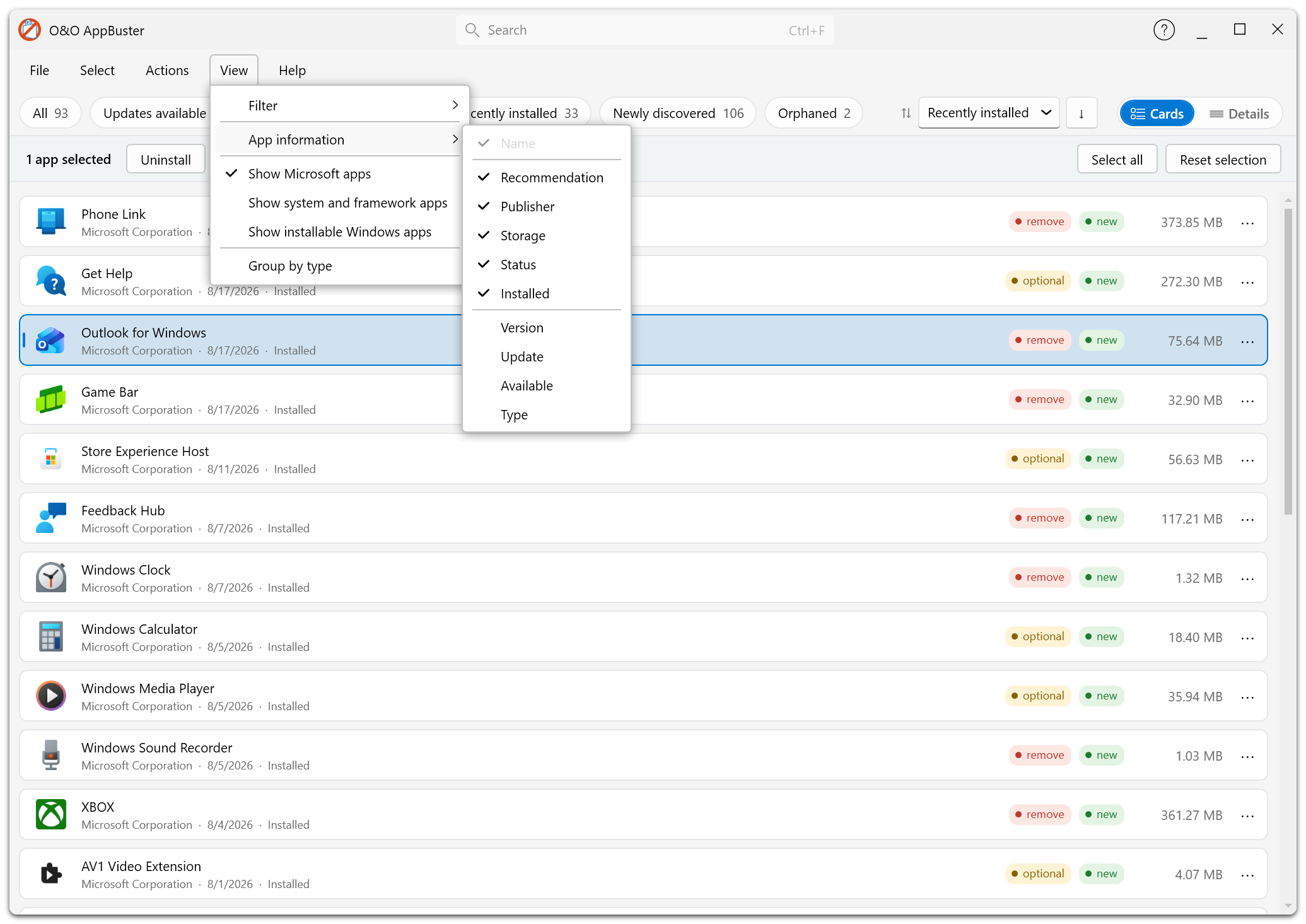Image resolution: width=1306 pixels, height=924 pixels.
Task: Open more options for Windows Clock
Action: click(x=1247, y=578)
